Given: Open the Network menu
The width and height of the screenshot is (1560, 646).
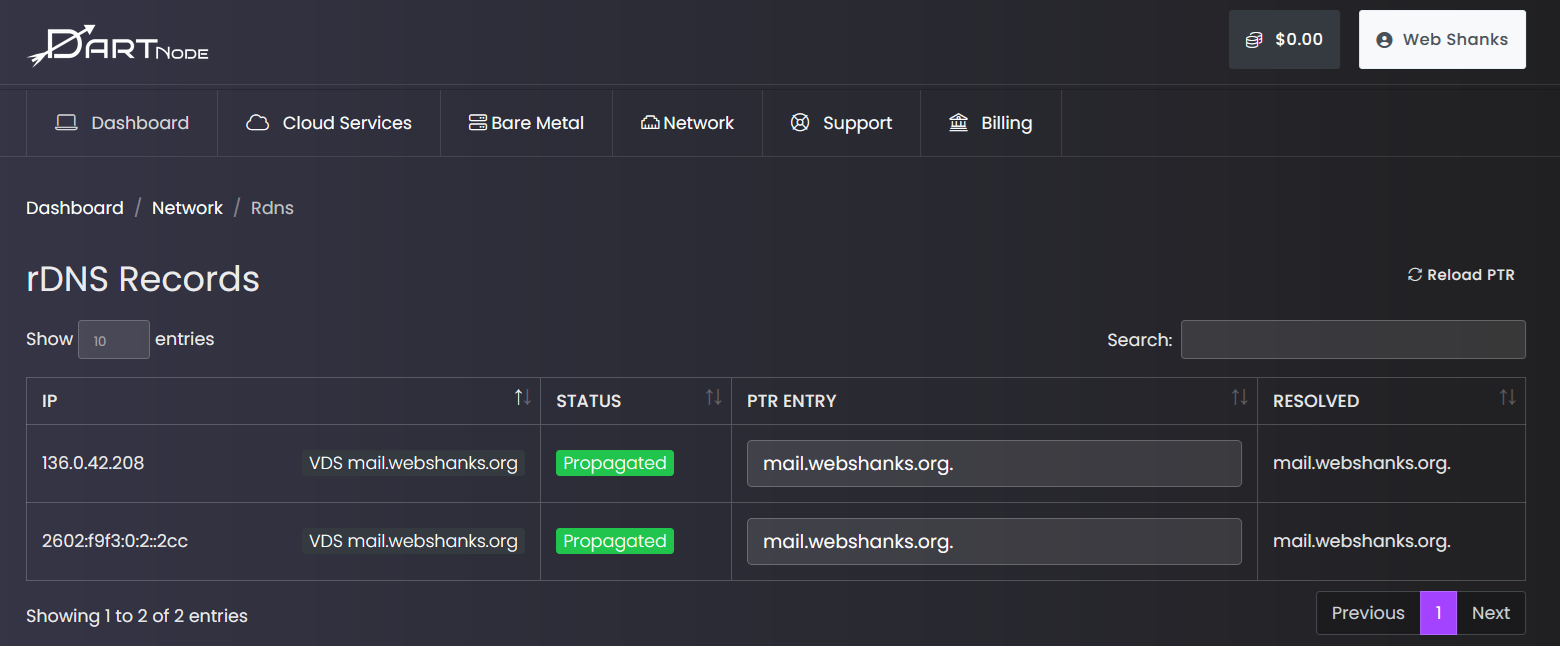Looking at the screenshot, I should pos(687,123).
